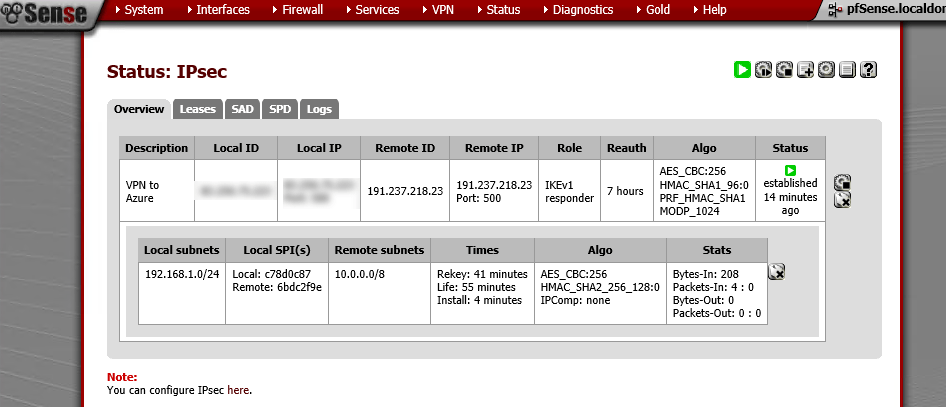Open the log entries lined-page icon

coord(848,70)
